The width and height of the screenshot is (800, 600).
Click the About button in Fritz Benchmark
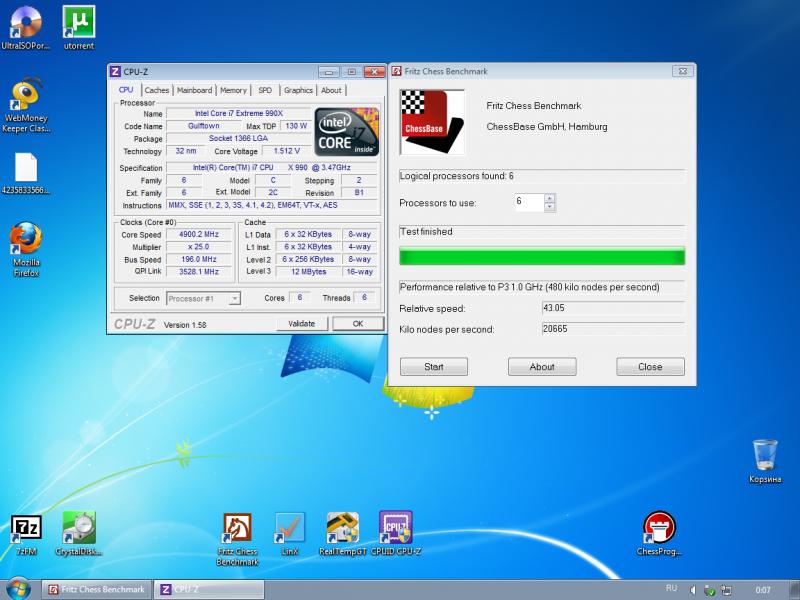(x=542, y=367)
